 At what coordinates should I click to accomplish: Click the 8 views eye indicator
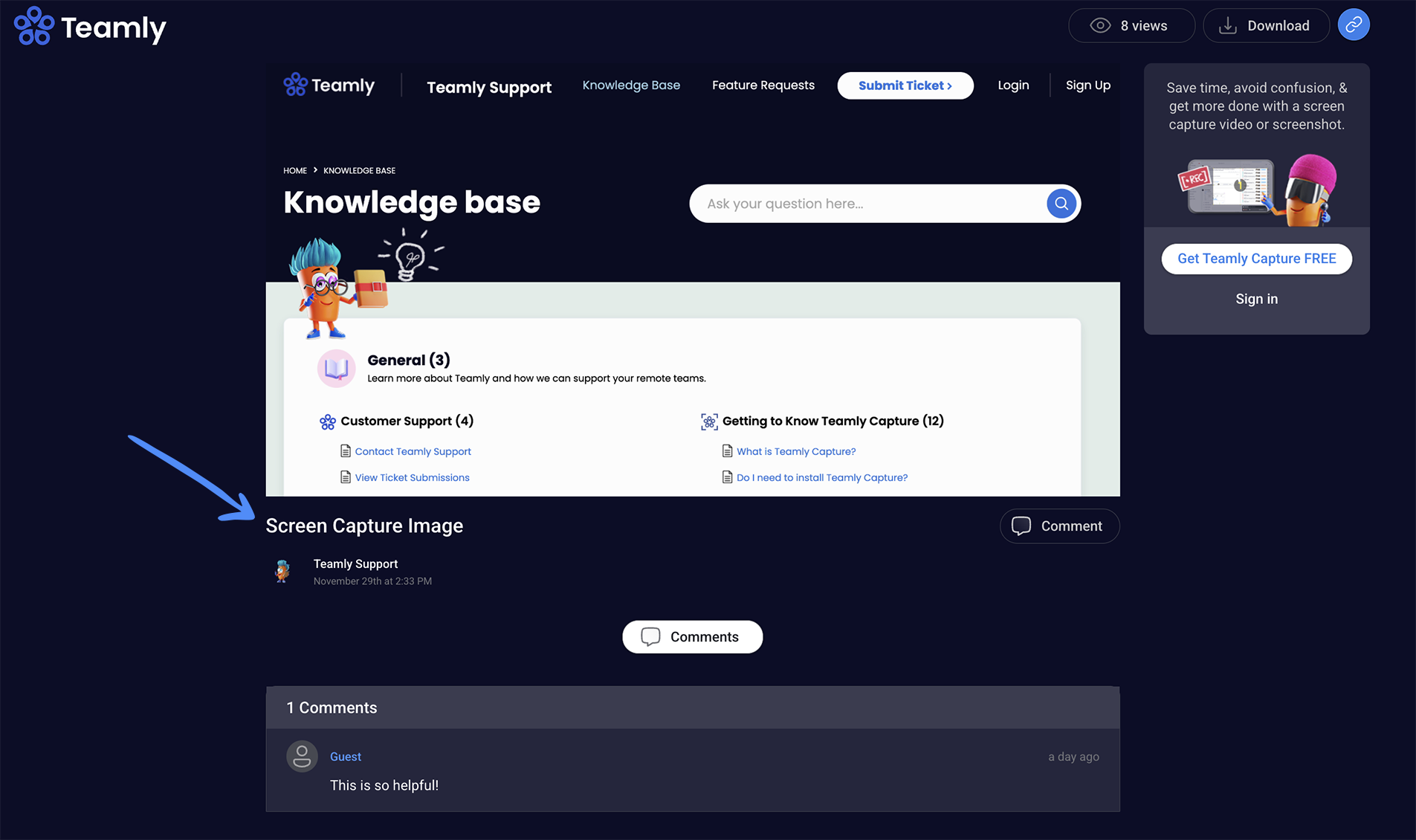1131,25
